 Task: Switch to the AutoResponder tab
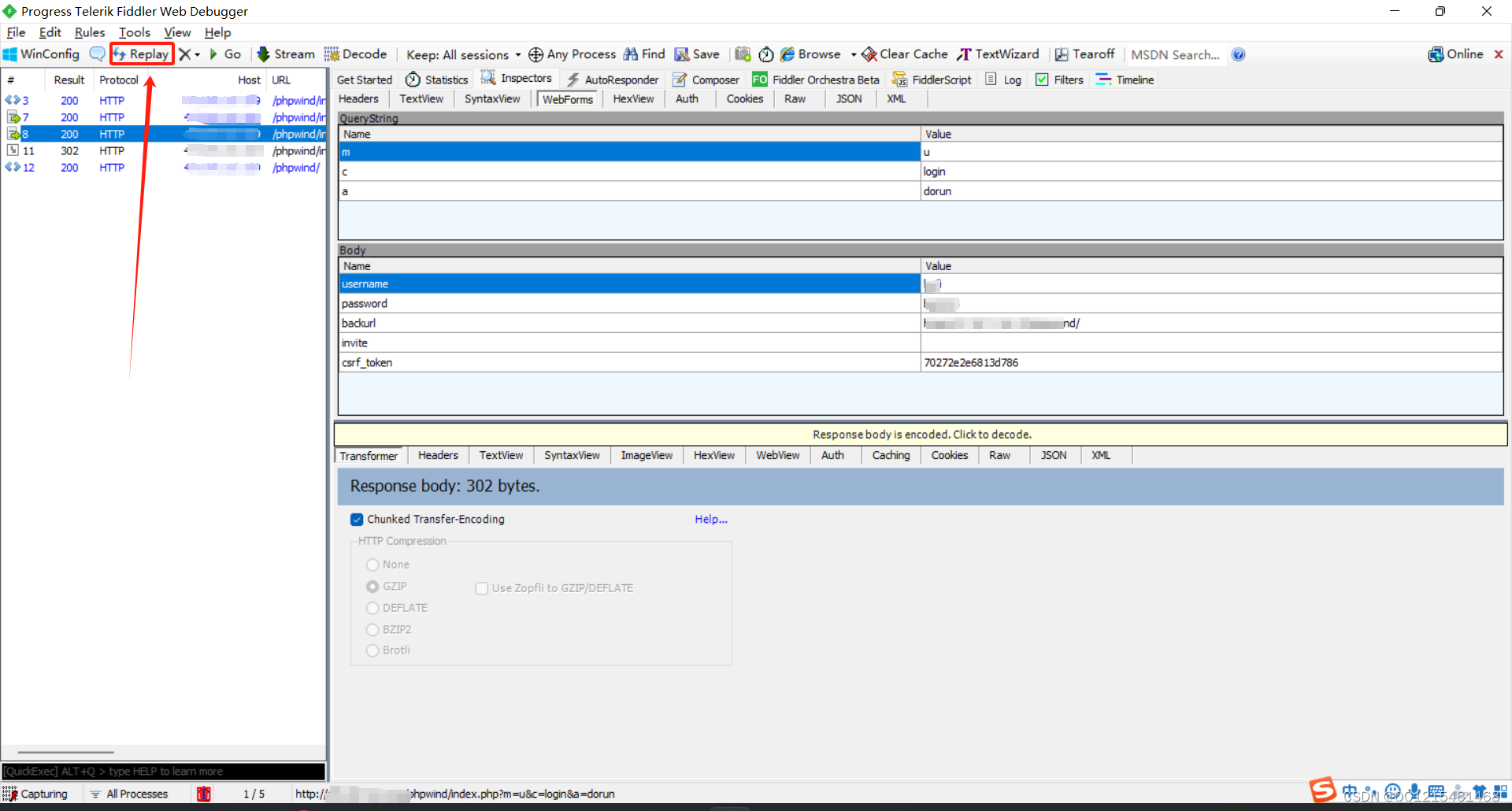pyautogui.click(x=613, y=80)
